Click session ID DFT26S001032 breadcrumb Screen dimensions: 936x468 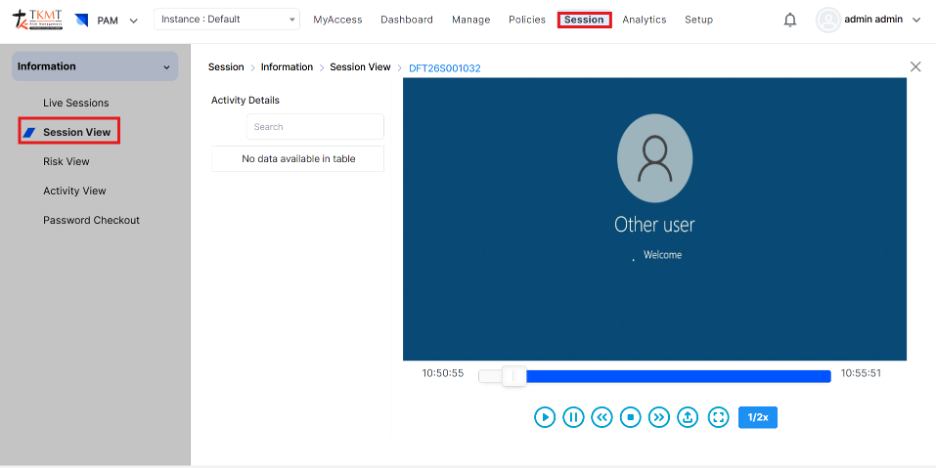(445, 68)
